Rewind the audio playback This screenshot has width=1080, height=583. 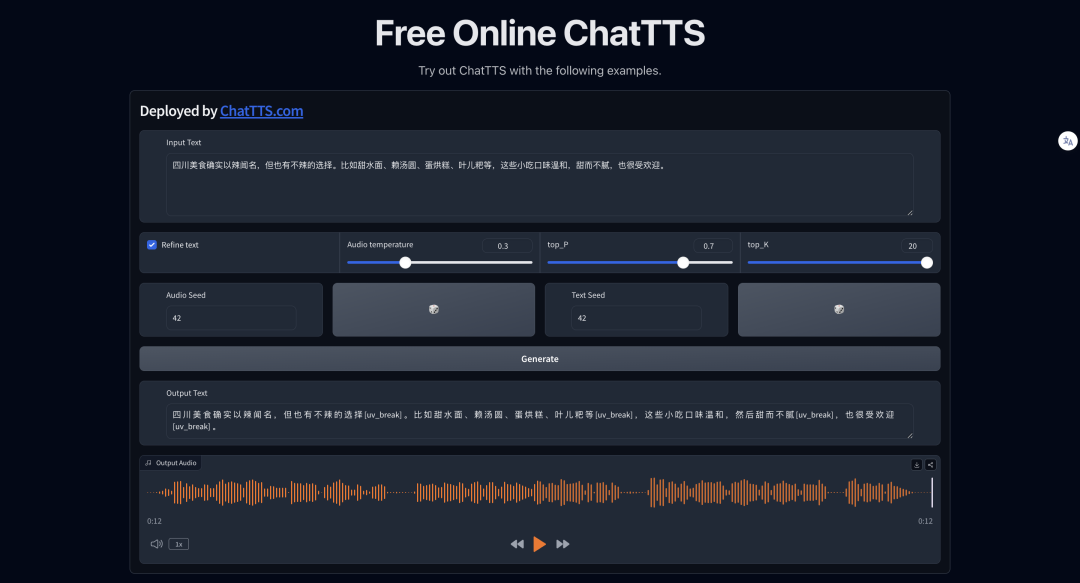517,544
